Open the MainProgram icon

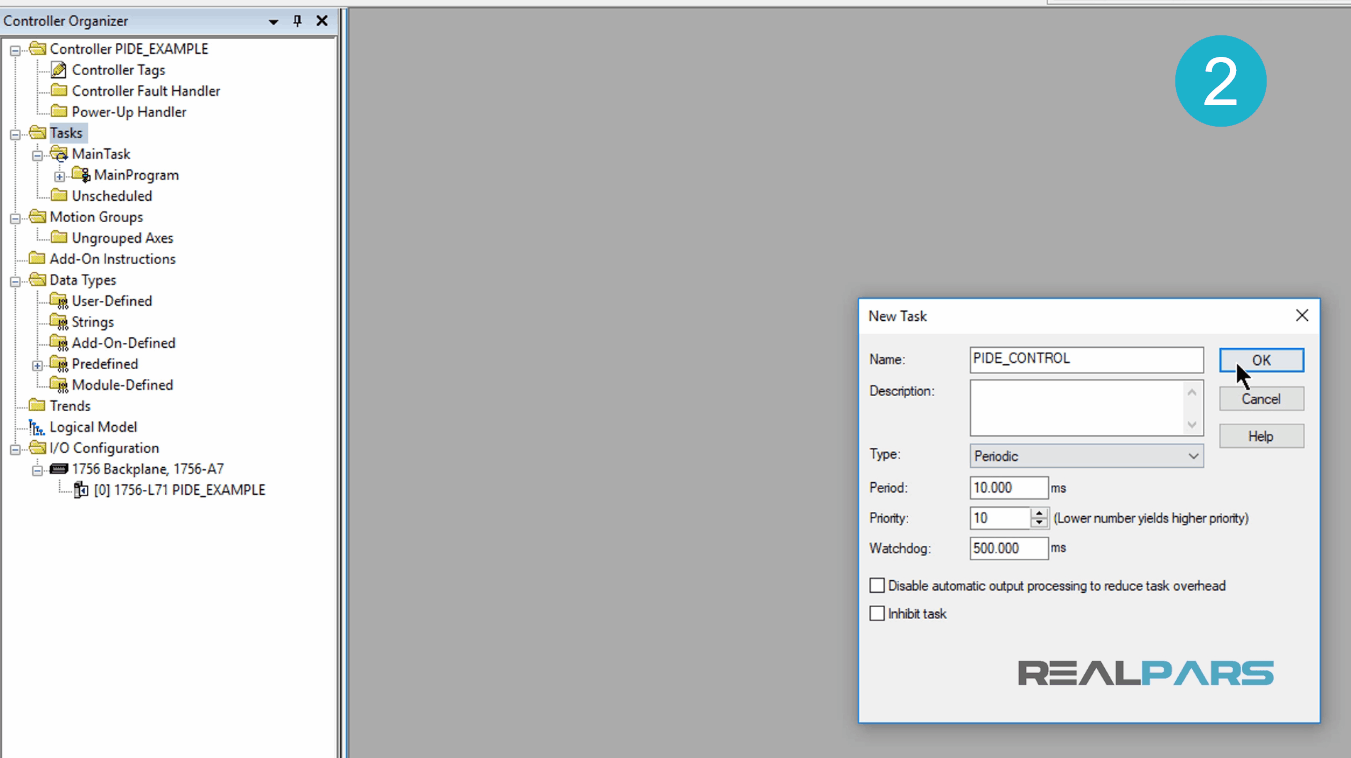[x=79, y=174]
